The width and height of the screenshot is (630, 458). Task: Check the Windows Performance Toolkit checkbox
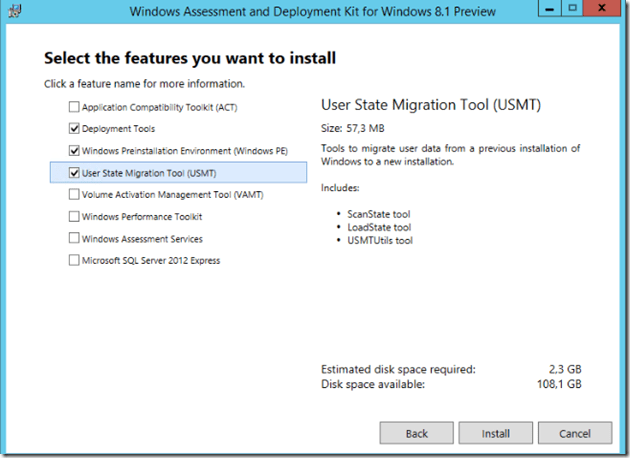(x=74, y=217)
